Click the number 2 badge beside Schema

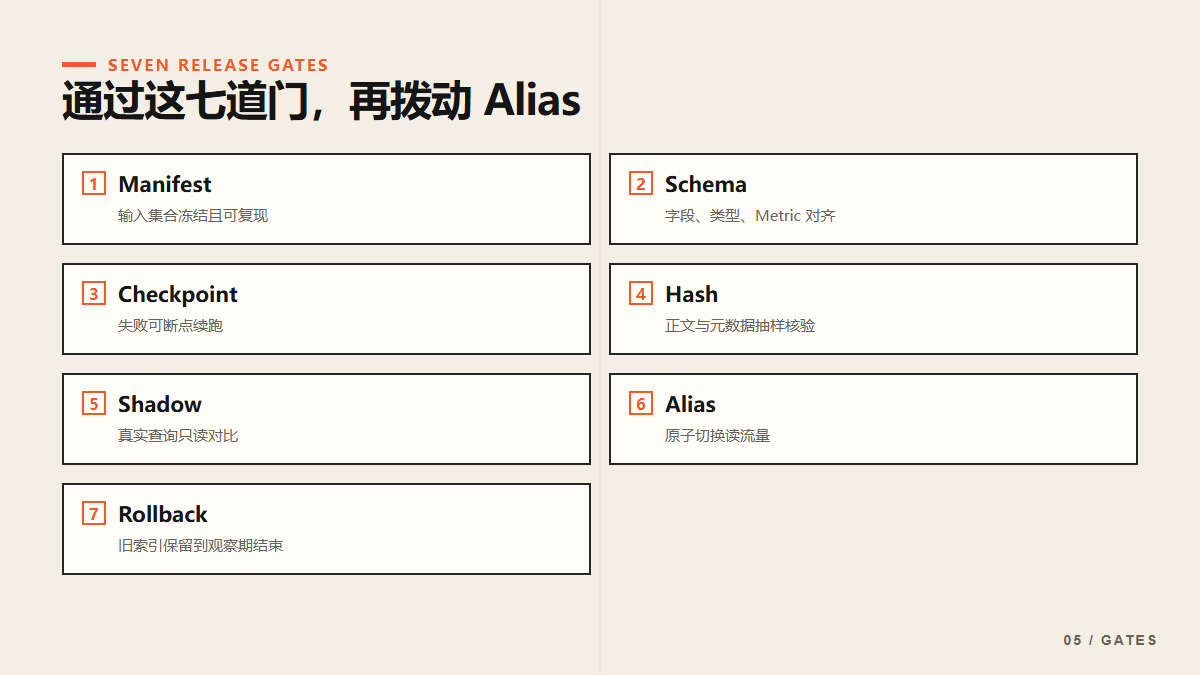(x=641, y=184)
